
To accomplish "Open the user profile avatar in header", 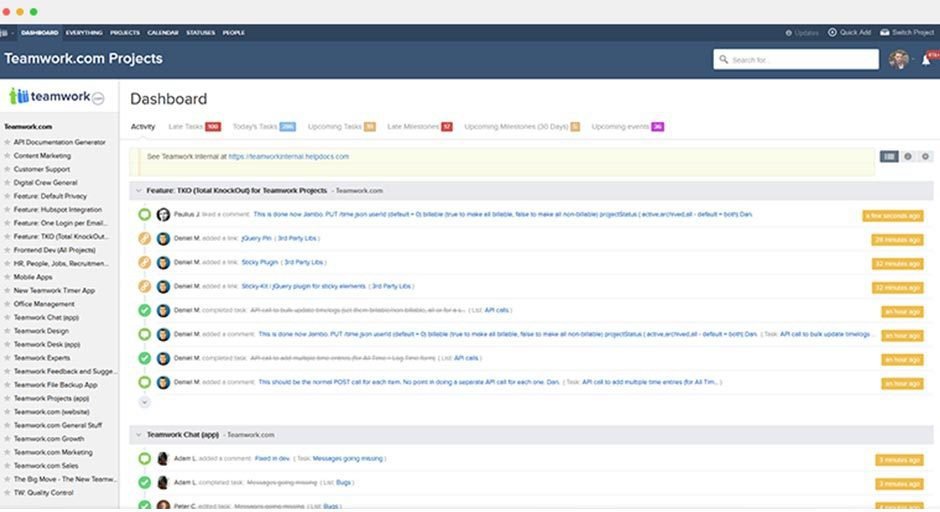I will coord(899,59).
